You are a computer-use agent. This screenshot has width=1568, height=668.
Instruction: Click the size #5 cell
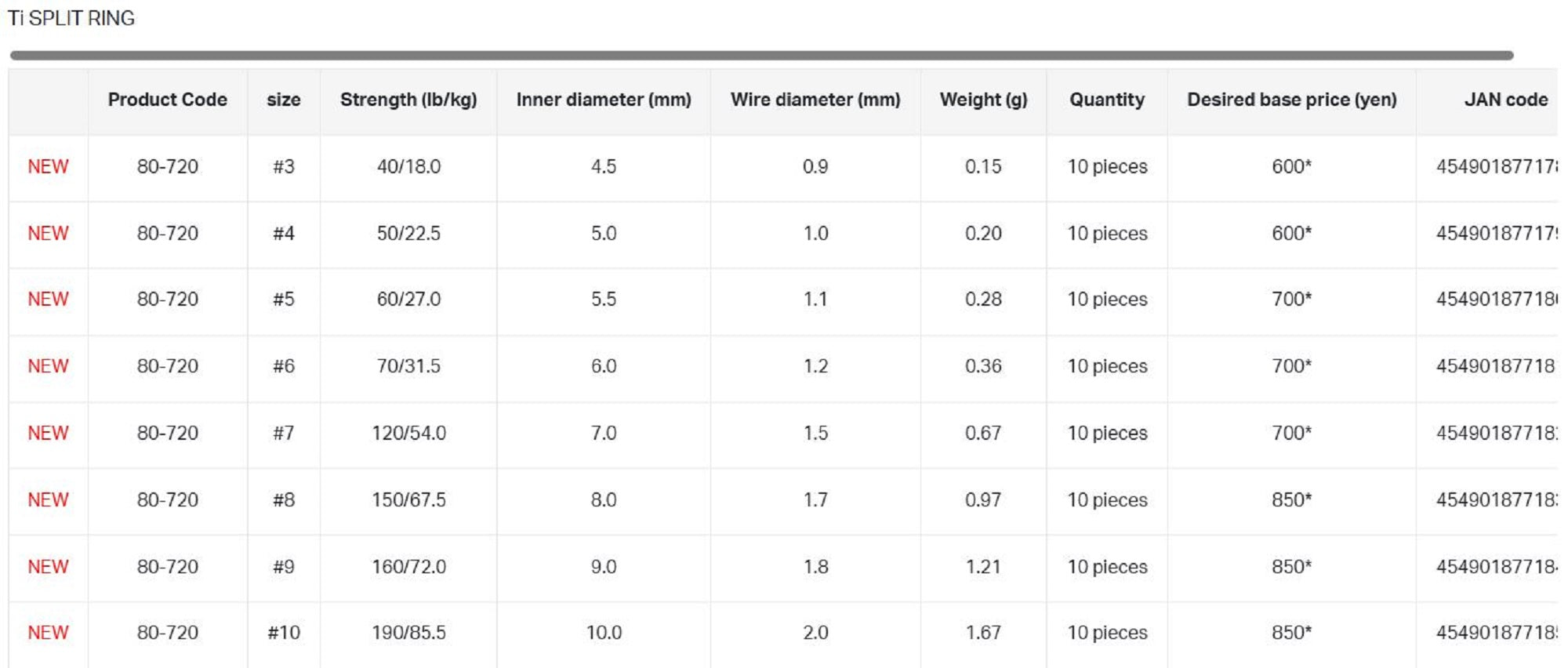[x=284, y=299]
